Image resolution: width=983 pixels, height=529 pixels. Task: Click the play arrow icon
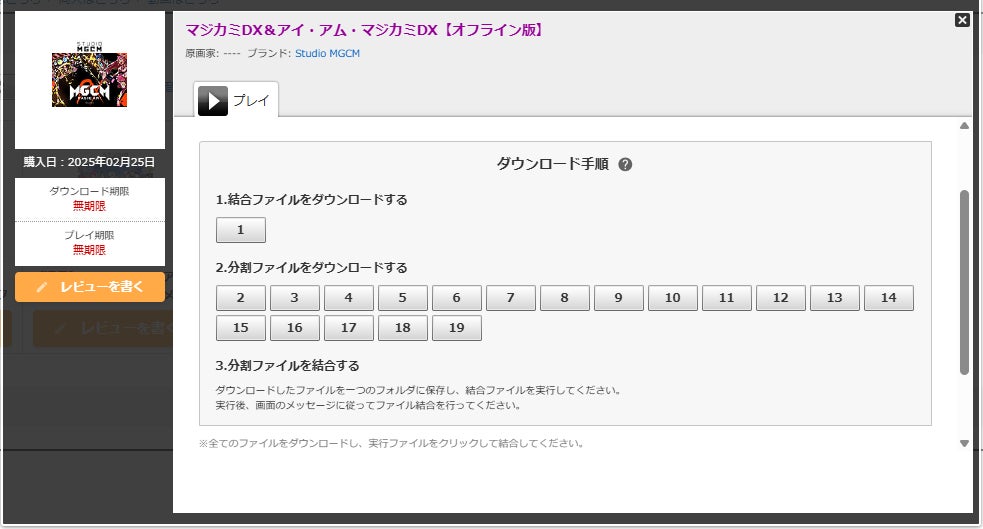tap(213, 101)
